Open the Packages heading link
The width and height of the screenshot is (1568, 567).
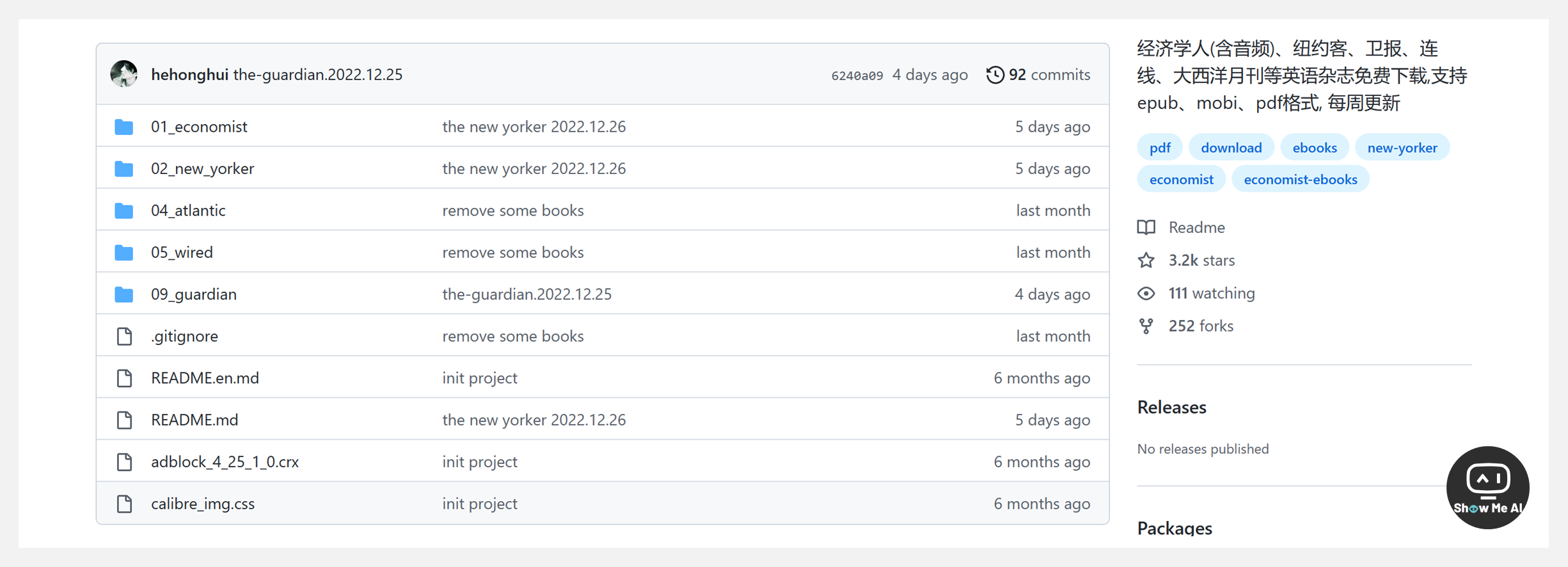click(1175, 528)
